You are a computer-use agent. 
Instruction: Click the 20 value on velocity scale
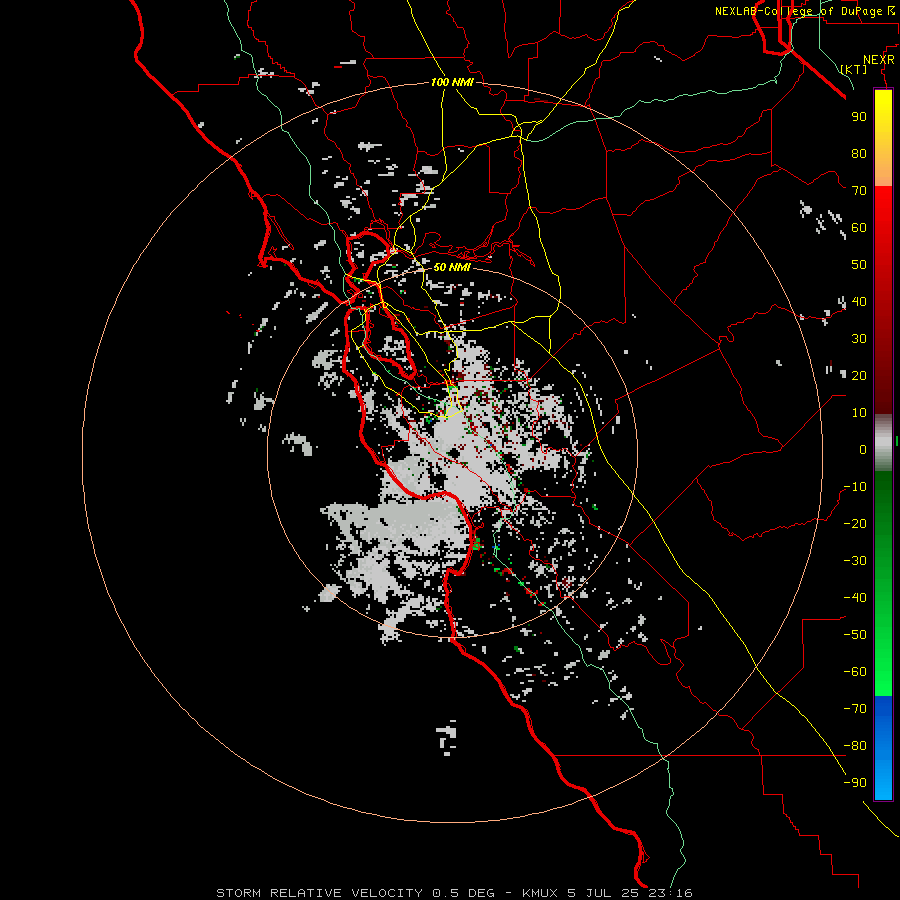pyautogui.click(x=859, y=375)
